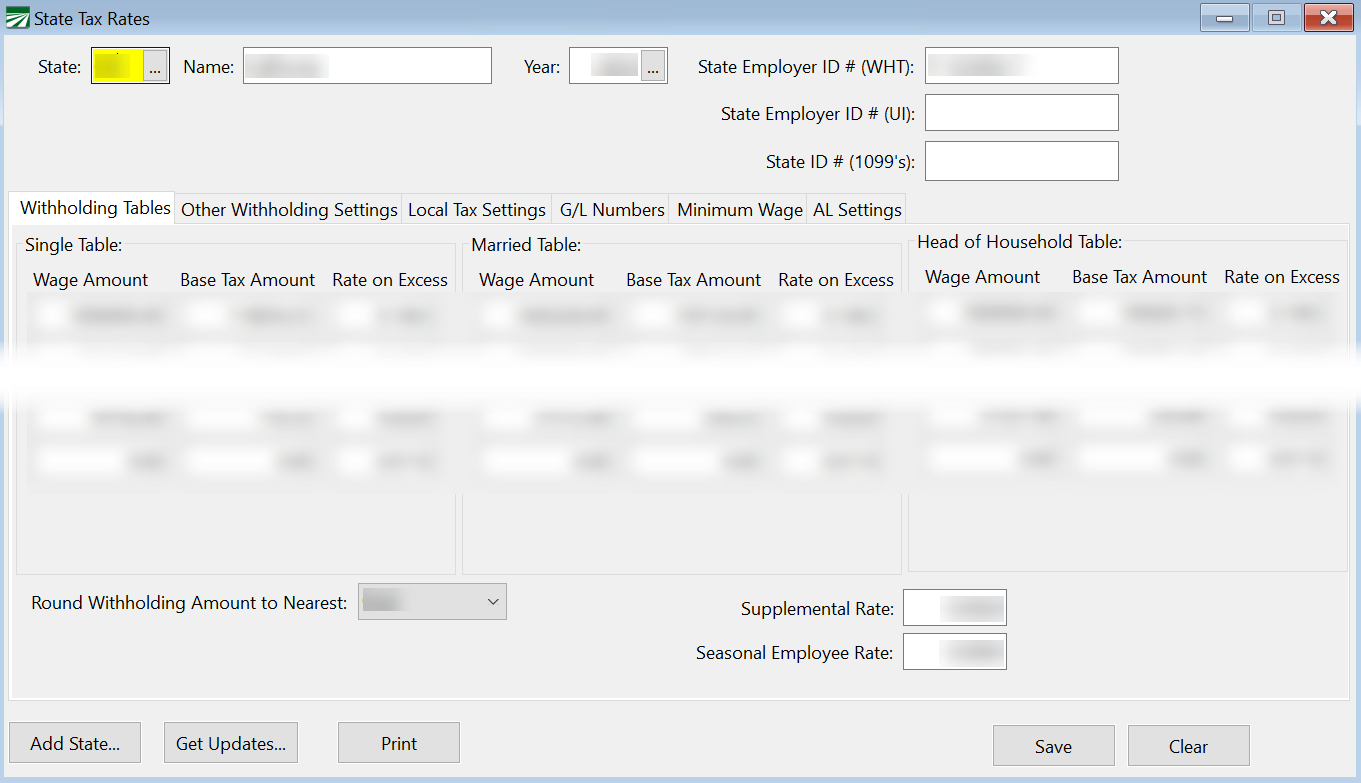Focus the State ID # (1099's) field

[1021, 161]
